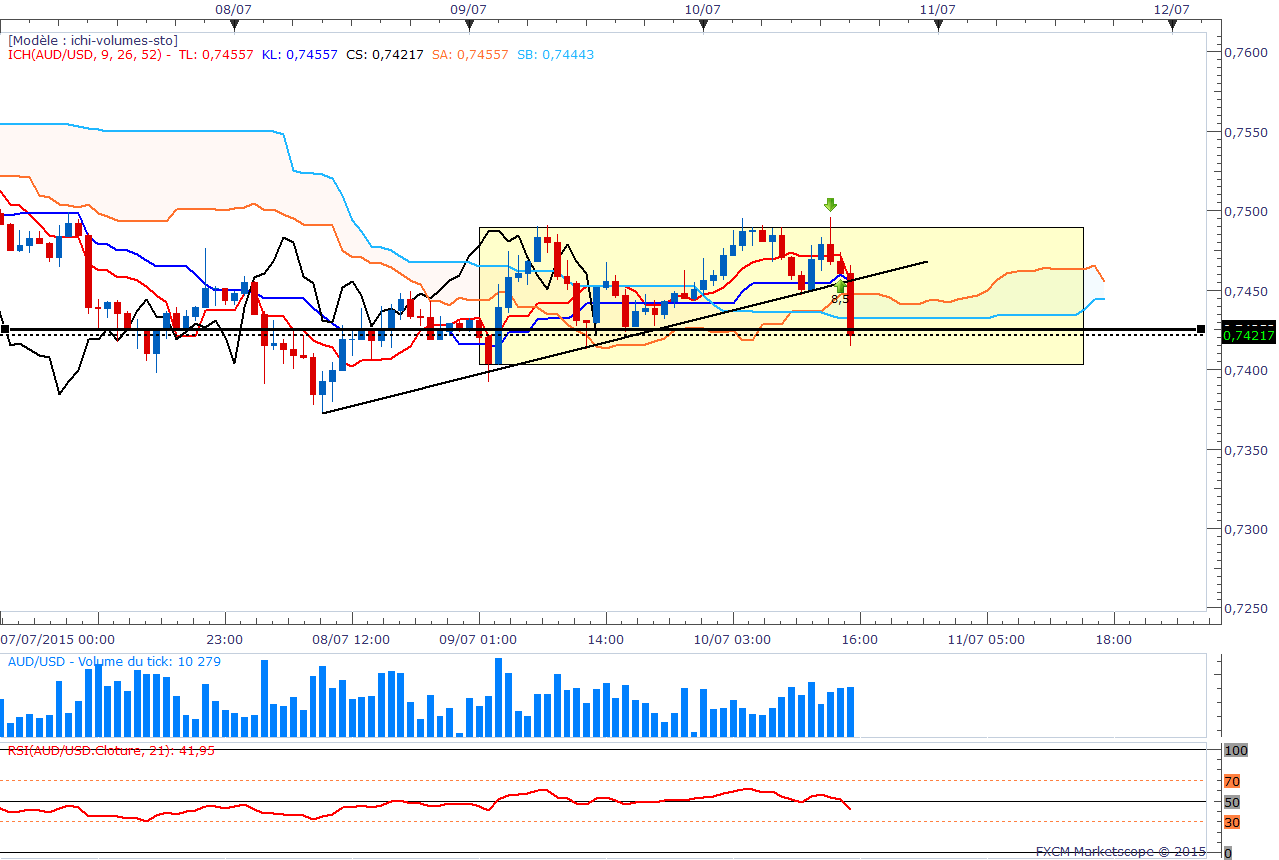Image resolution: width=1279 pixels, height=860 pixels.
Task: Select the RSI(AUD/USD.Cloture, 21) label
Action: [x=111, y=749]
